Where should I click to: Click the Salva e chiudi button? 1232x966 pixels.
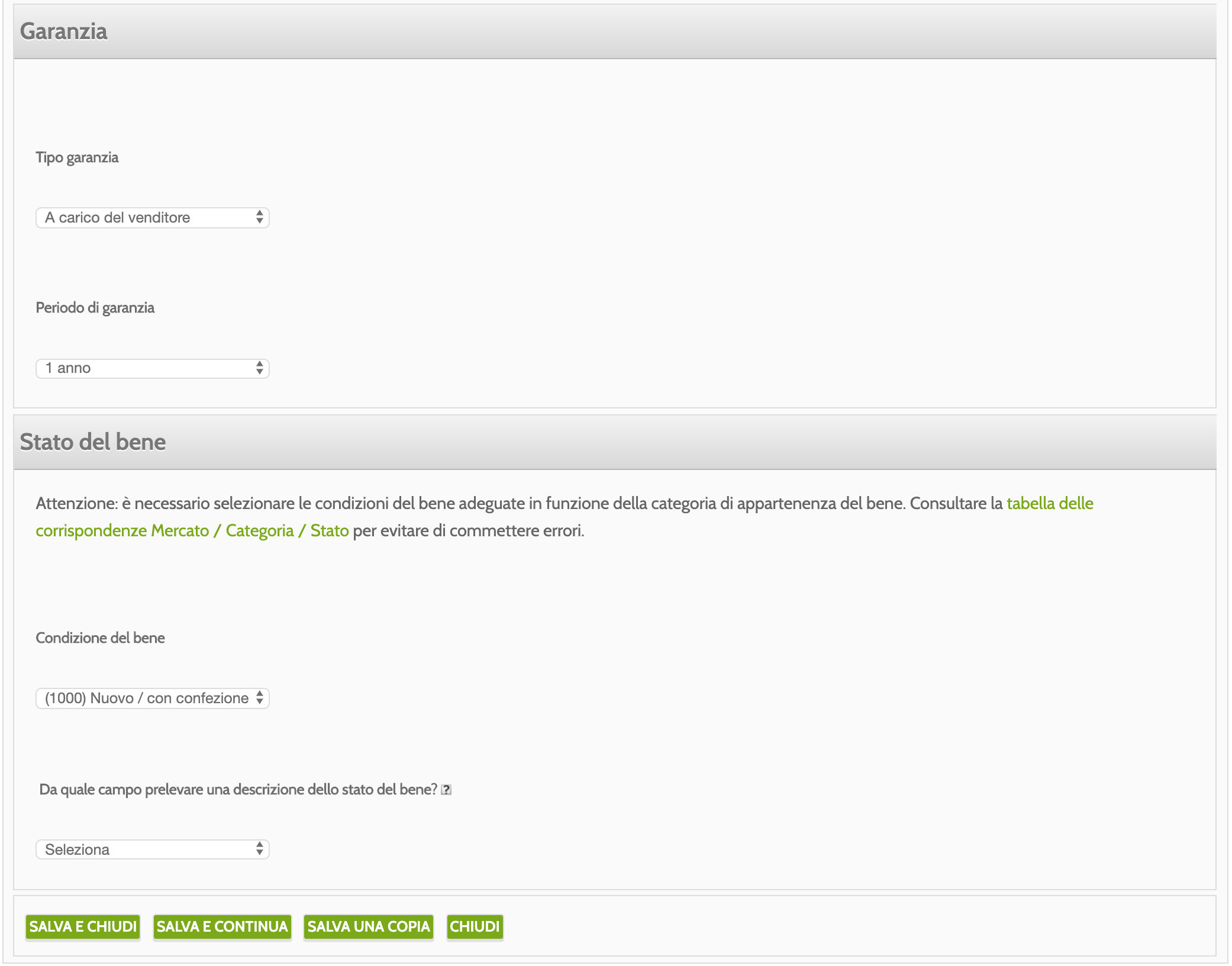83,926
